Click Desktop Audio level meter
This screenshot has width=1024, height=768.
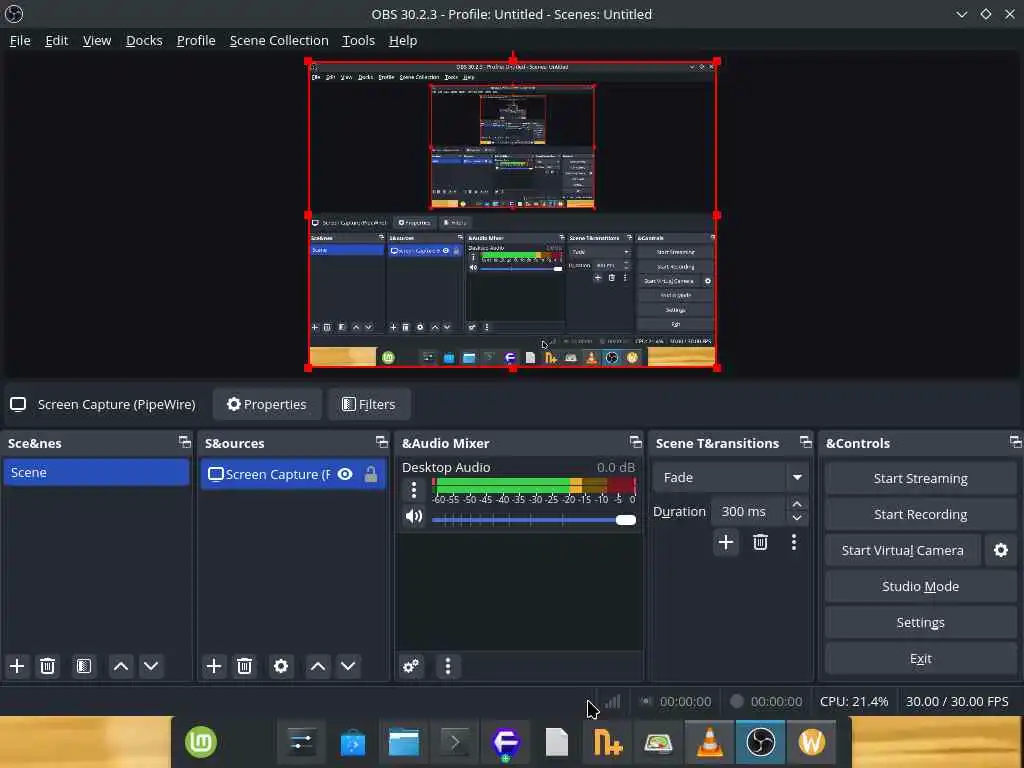click(534, 485)
